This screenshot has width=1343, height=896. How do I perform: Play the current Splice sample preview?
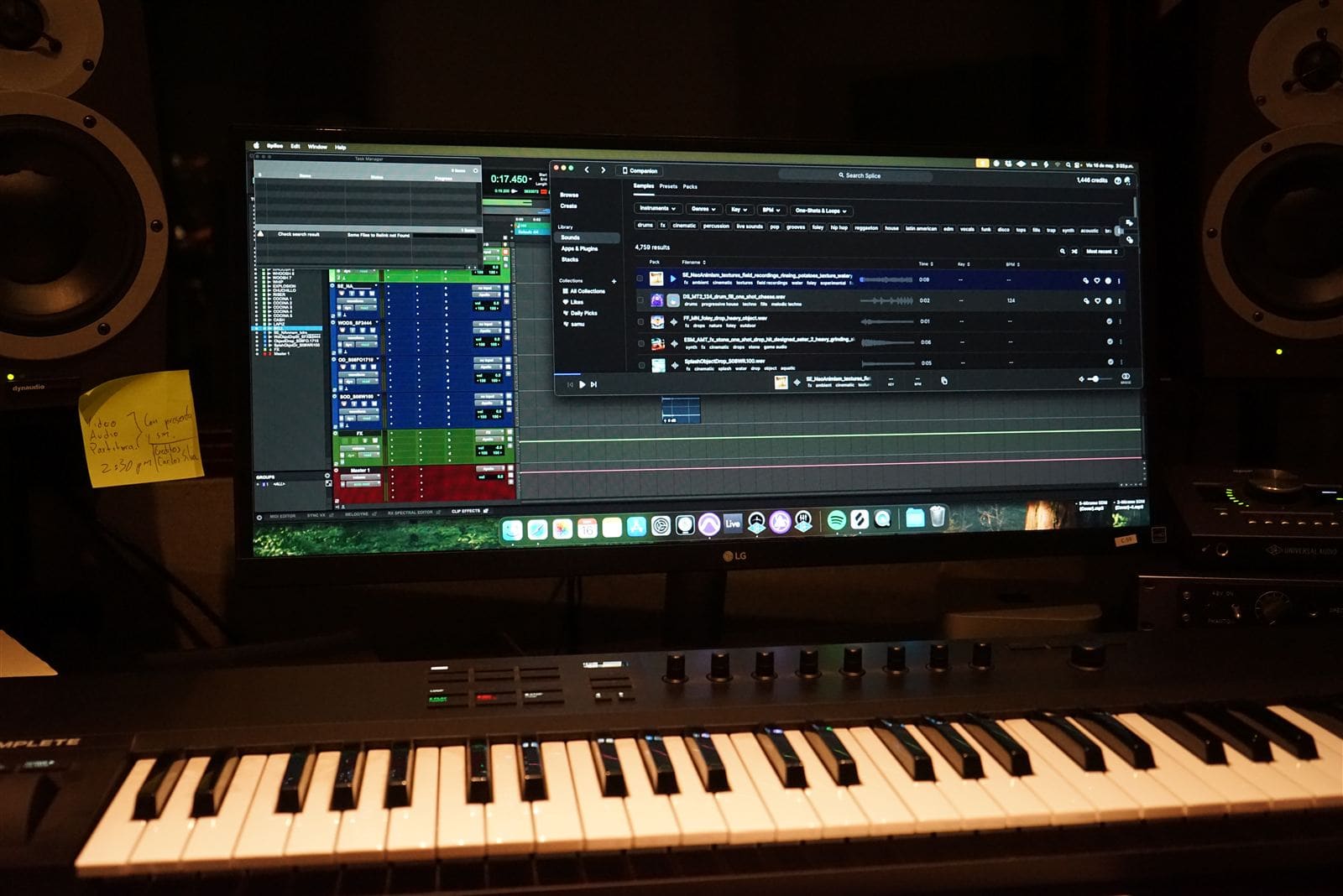click(x=582, y=384)
